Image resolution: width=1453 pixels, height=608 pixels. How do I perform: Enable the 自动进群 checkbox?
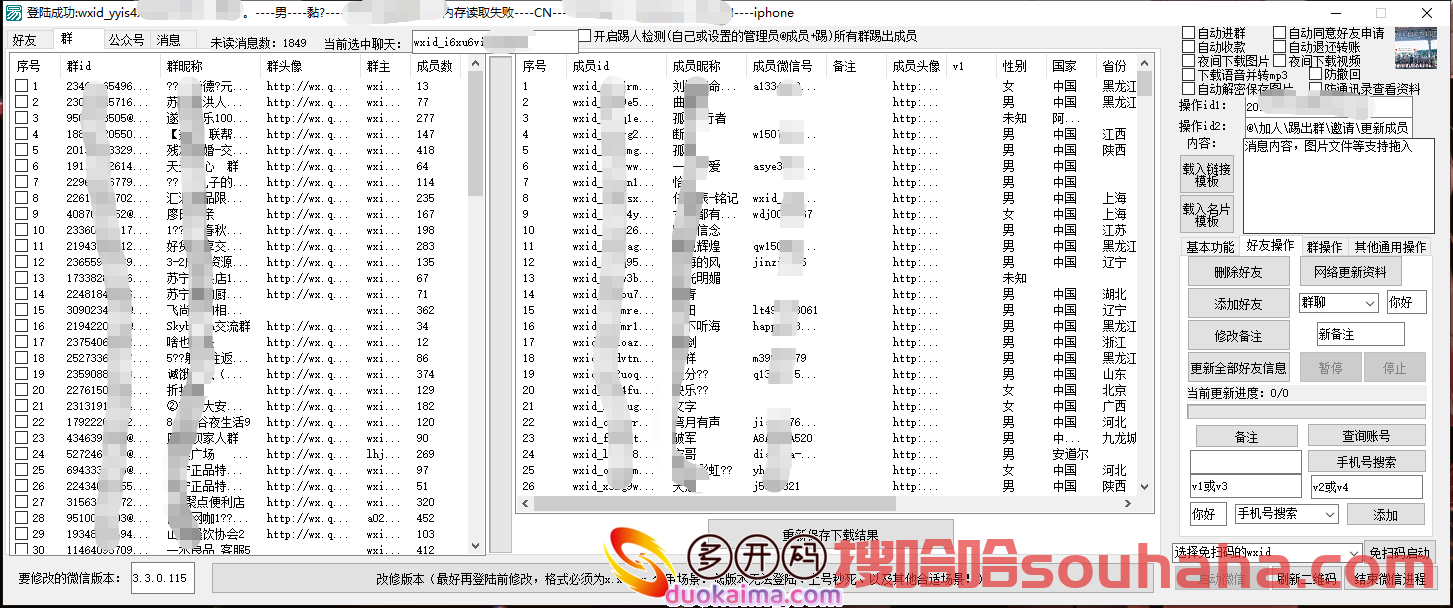point(1189,33)
